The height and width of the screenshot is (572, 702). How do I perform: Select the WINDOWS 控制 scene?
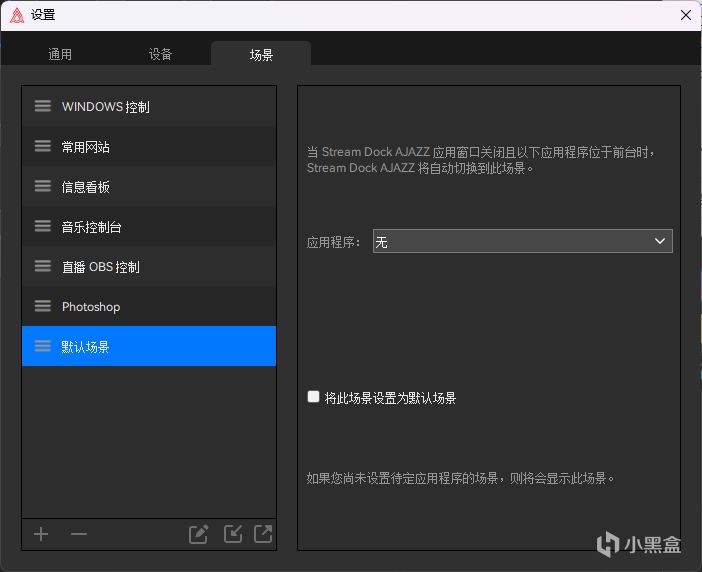pyautogui.click(x=149, y=107)
